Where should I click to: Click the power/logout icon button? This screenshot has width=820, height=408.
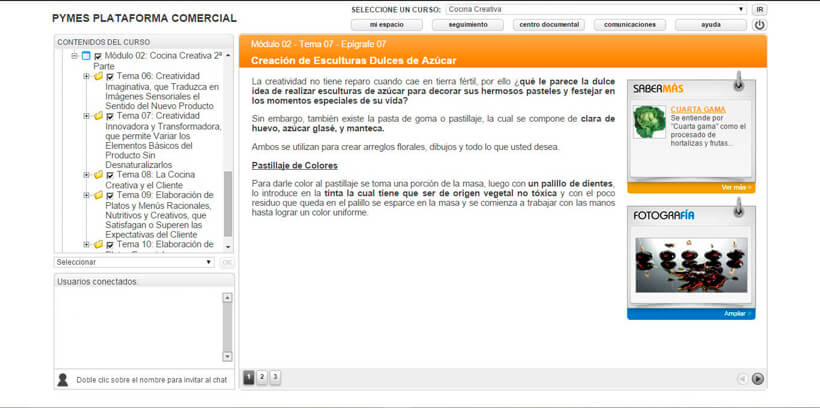pyautogui.click(x=759, y=25)
